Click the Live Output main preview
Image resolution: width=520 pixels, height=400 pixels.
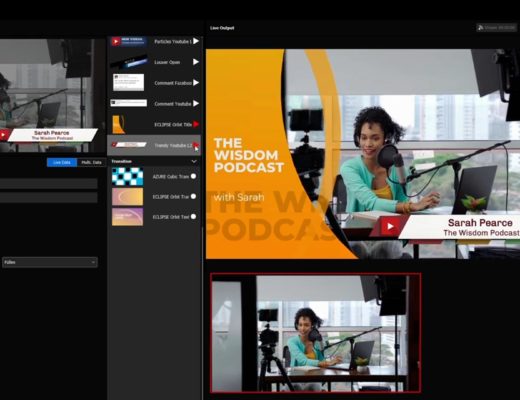point(363,154)
